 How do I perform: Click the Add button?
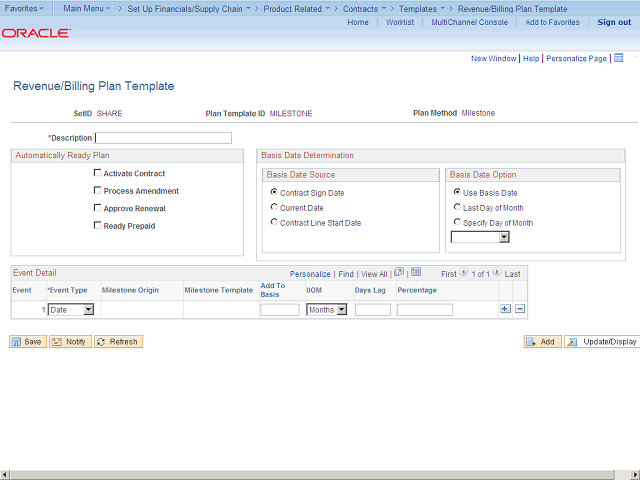click(x=542, y=342)
